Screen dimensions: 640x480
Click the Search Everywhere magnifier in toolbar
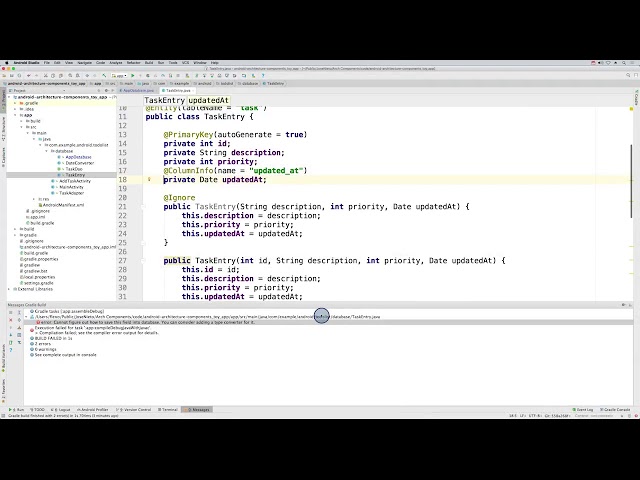[x=628, y=75]
